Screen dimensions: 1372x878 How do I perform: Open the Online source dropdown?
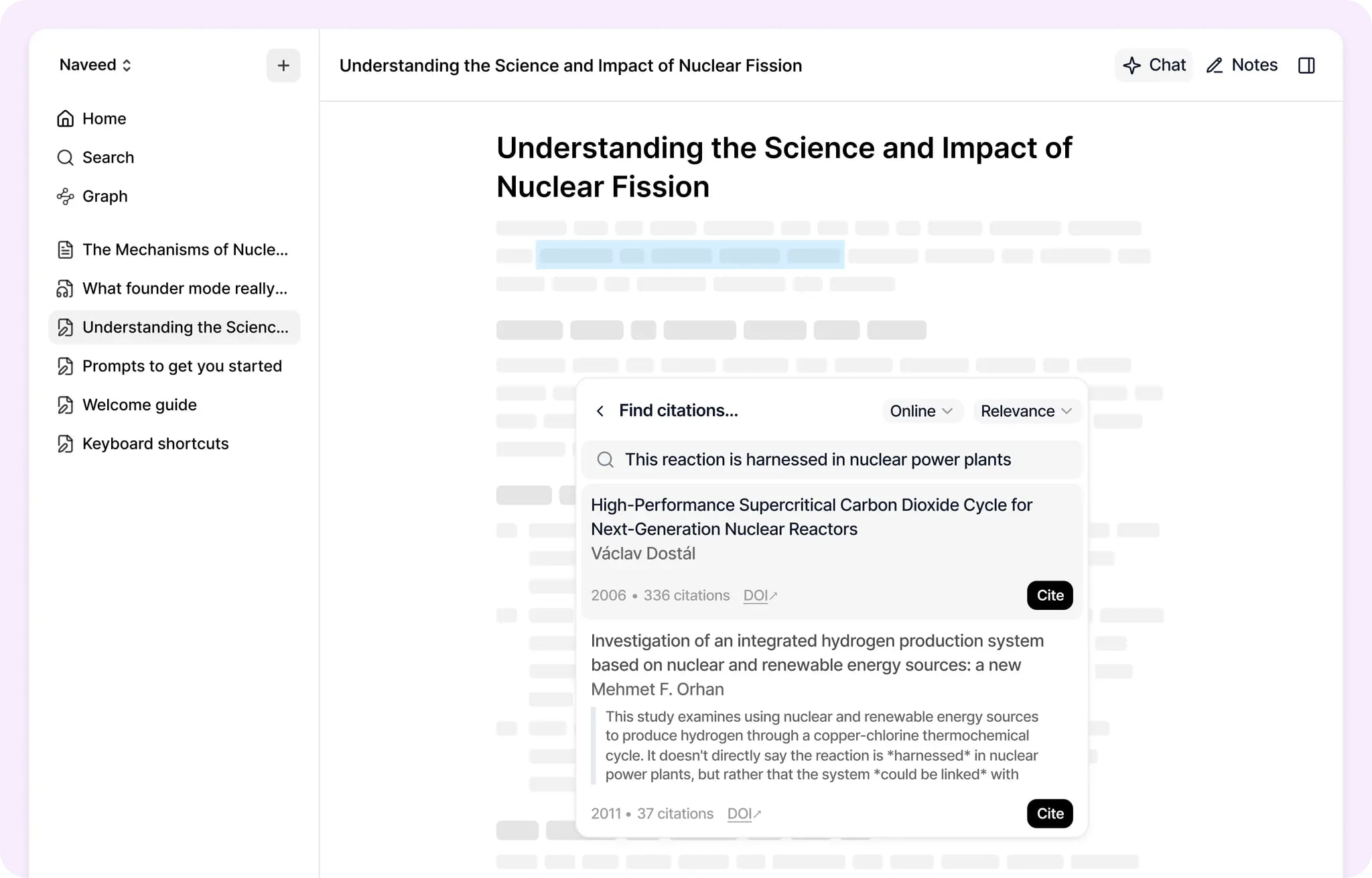point(922,411)
